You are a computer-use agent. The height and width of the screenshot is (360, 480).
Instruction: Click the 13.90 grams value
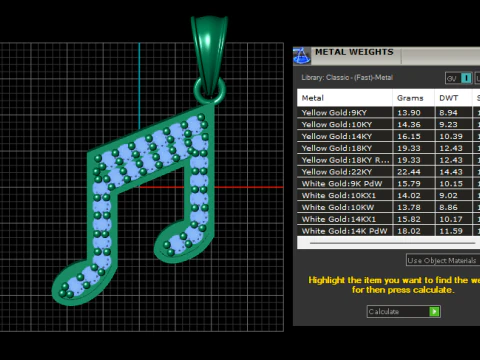coord(409,113)
